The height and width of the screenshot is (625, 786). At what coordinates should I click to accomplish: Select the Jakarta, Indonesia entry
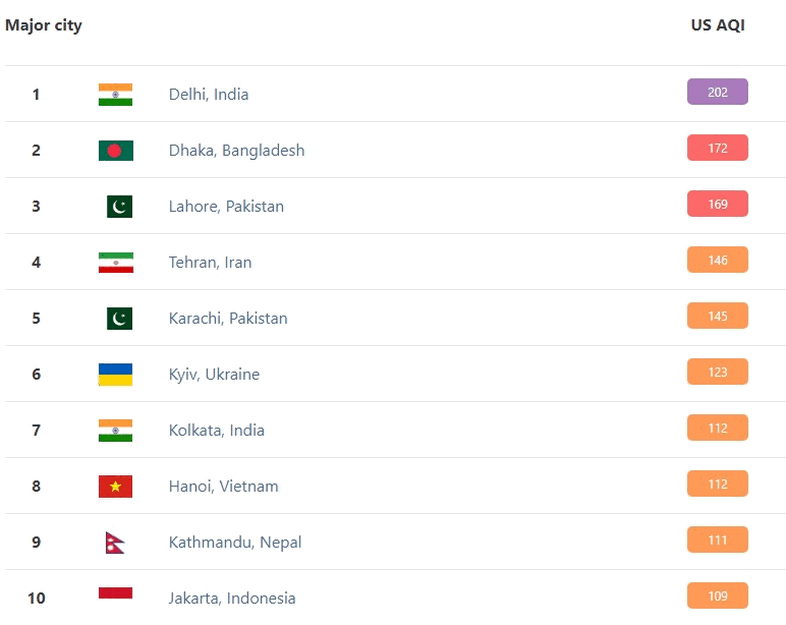coord(232,598)
